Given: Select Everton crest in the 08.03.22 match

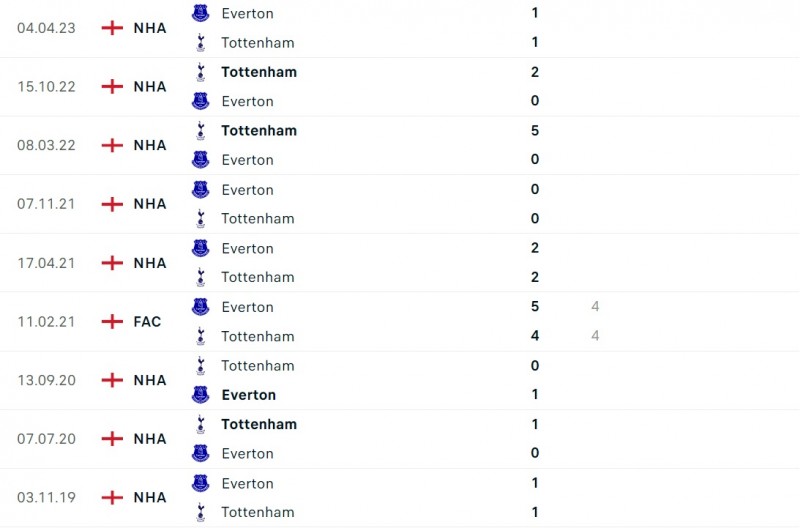Looking at the screenshot, I should point(201,160).
